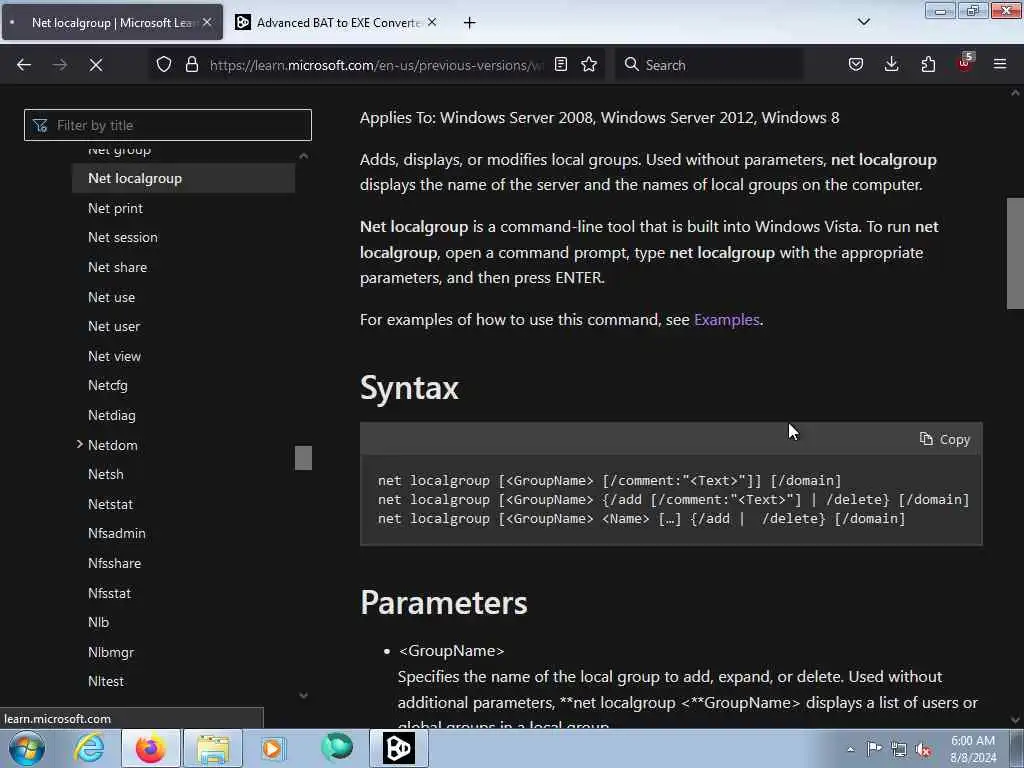Viewport: 1024px width, 768px height.
Task: Switch to Firefox in taskbar
Action: [151, 748]
